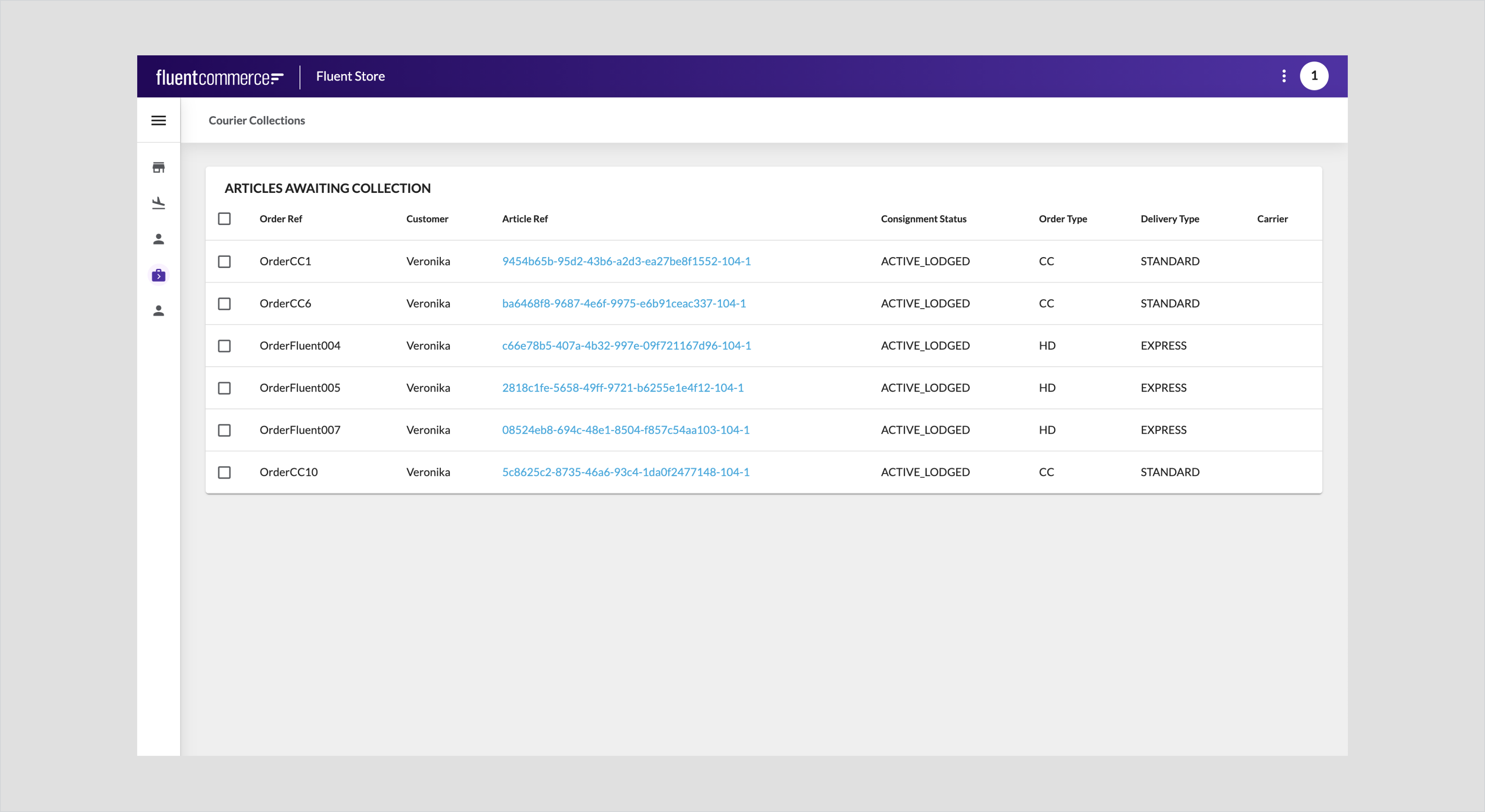Click the Consignment Status column header
The image size is (1485, 812).
click(x=923, y=219)
